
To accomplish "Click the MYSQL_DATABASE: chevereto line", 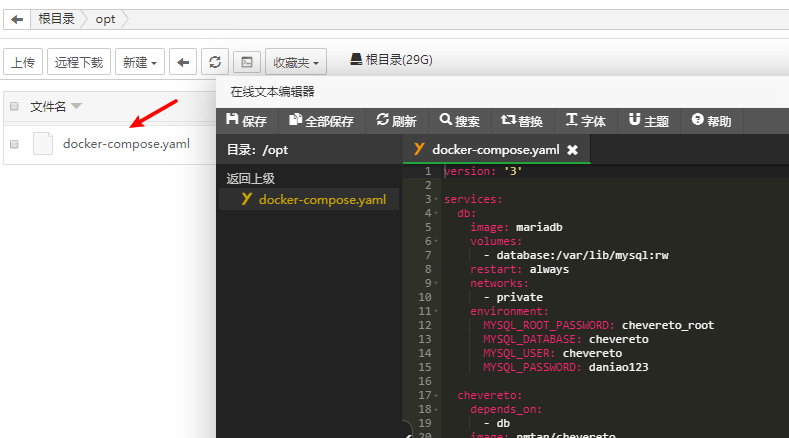I will pos(566,339).
